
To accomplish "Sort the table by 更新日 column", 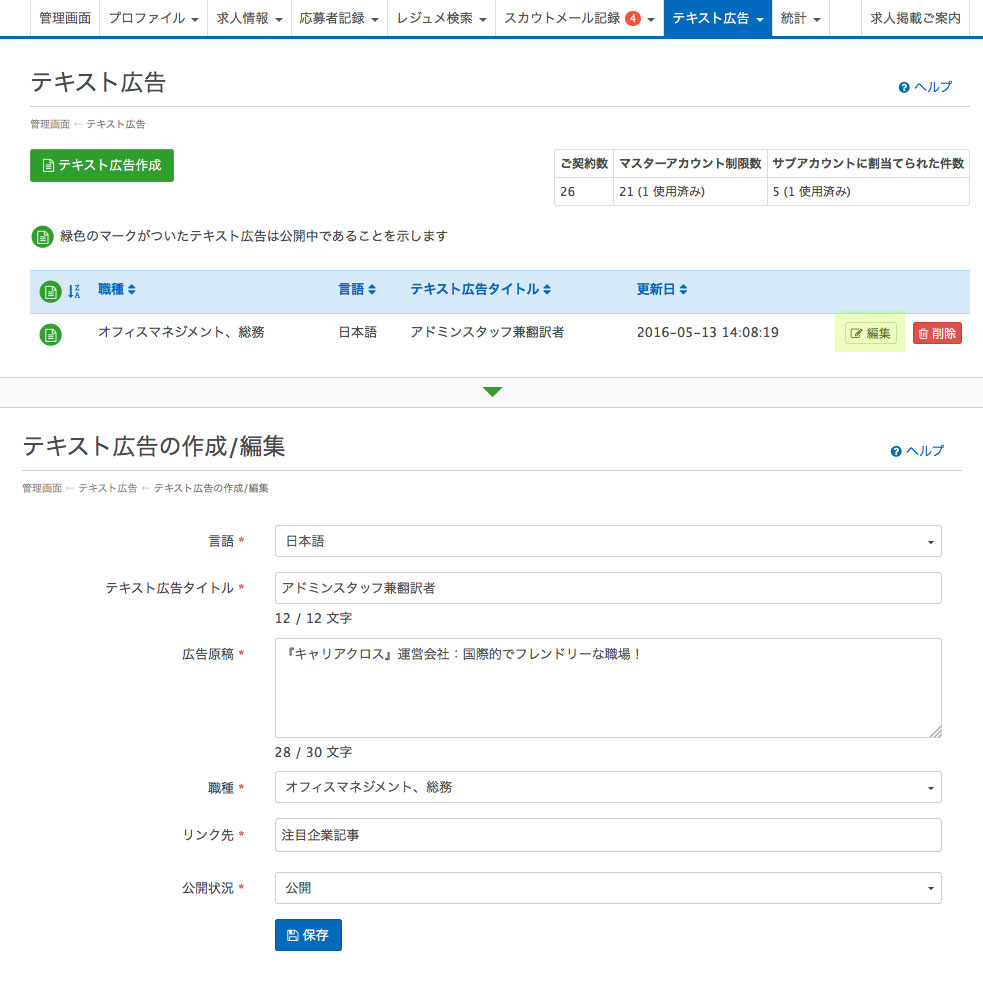I will [x=662, y=290].
